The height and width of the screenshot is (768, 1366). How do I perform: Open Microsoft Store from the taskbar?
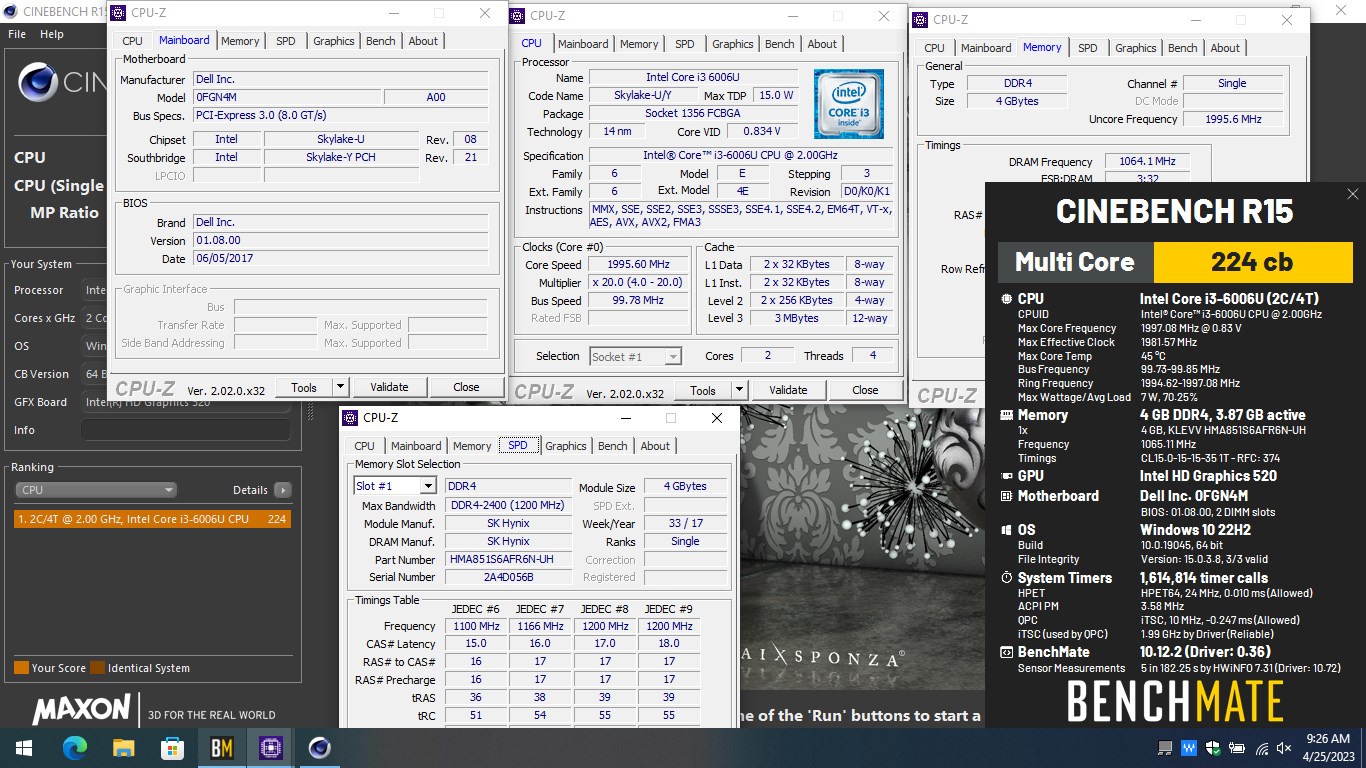(x=173, y=748)
